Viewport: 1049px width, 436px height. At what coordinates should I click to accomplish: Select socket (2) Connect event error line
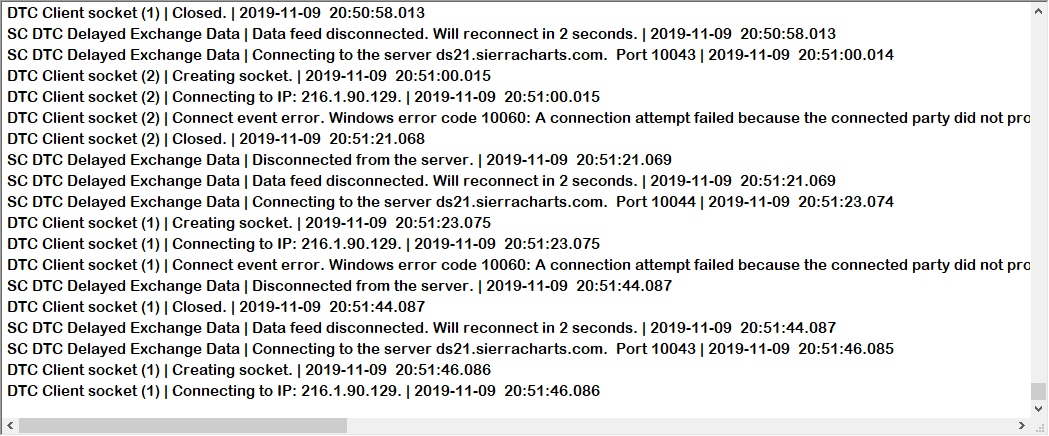[518, 118]
